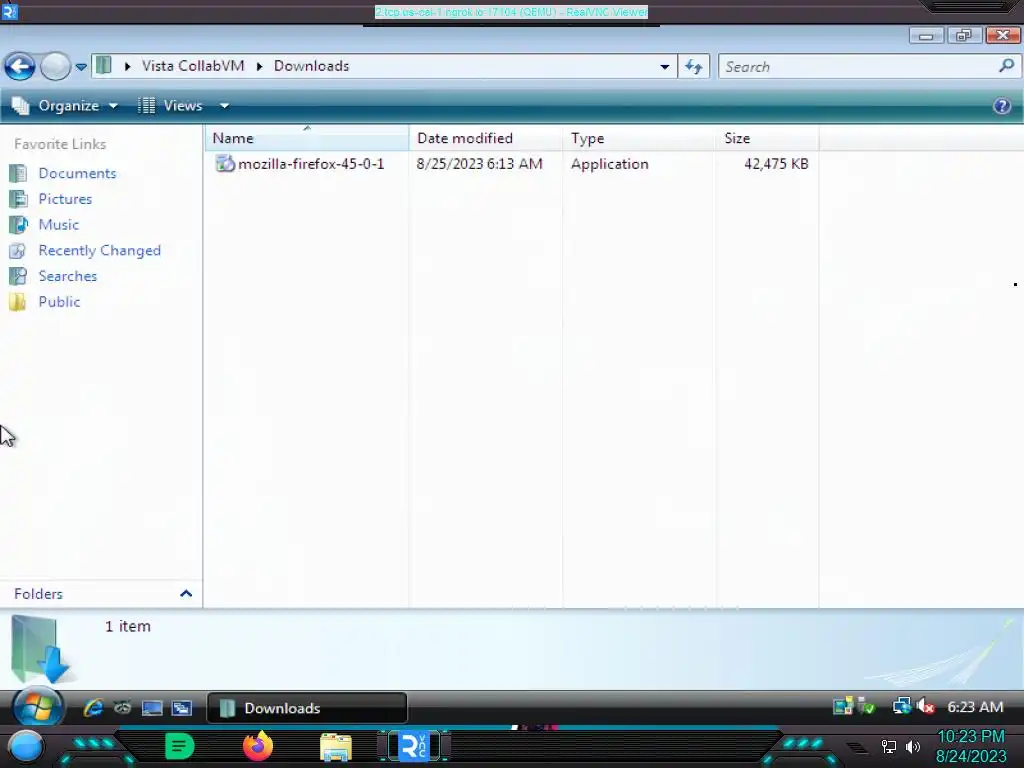
Task: Open the recent pages dropdown arrow
Action: pos(81,67)
